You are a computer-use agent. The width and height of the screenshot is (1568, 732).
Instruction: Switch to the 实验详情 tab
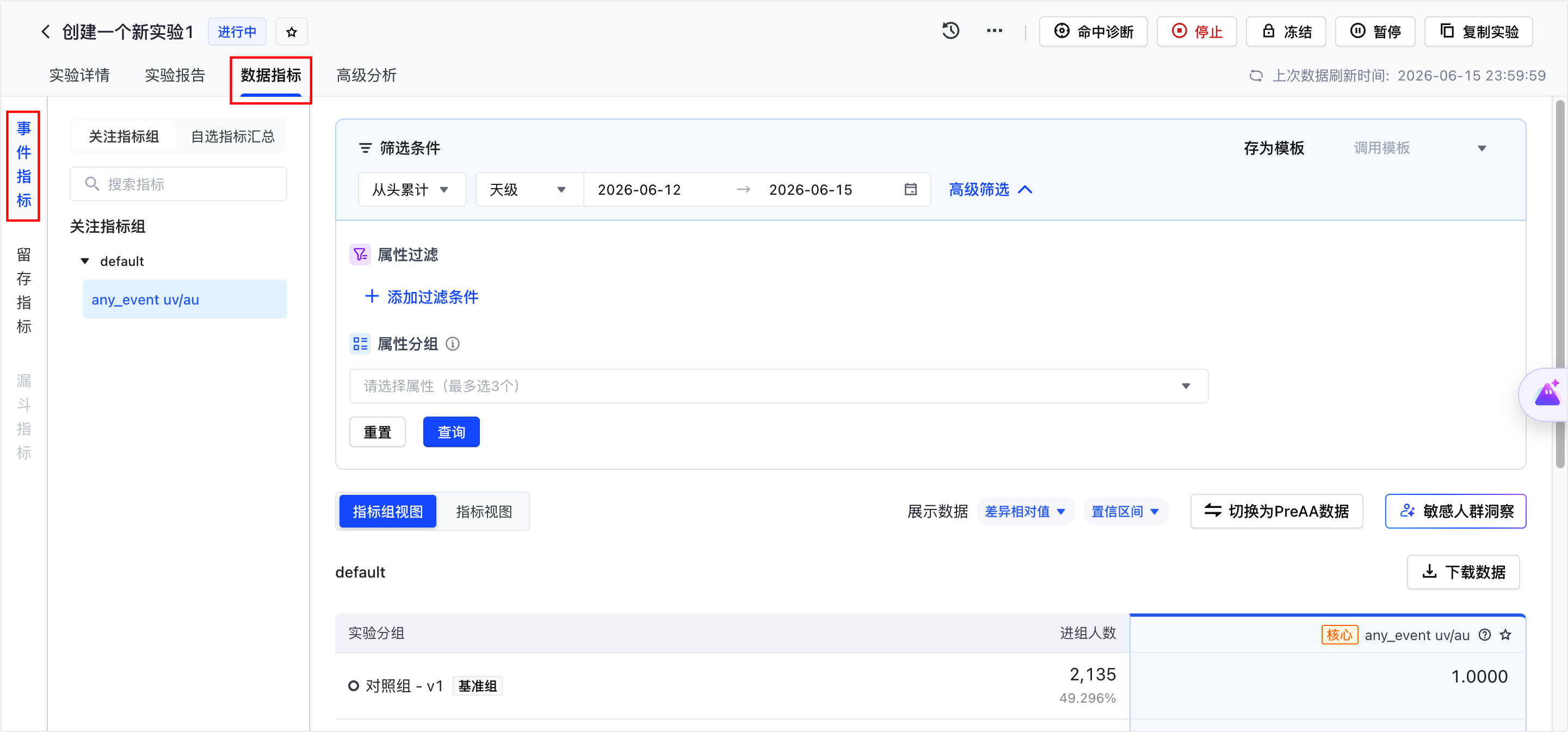pyautogui.click(x=80, y=76)
